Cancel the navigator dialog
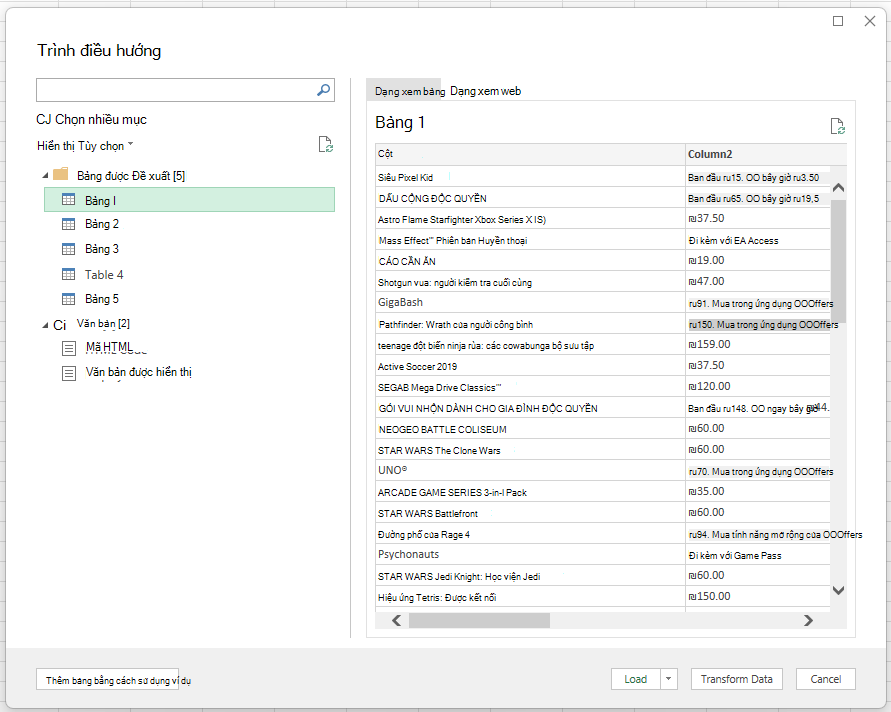Screen dimensions: 891x712 (x=826, y=679)
